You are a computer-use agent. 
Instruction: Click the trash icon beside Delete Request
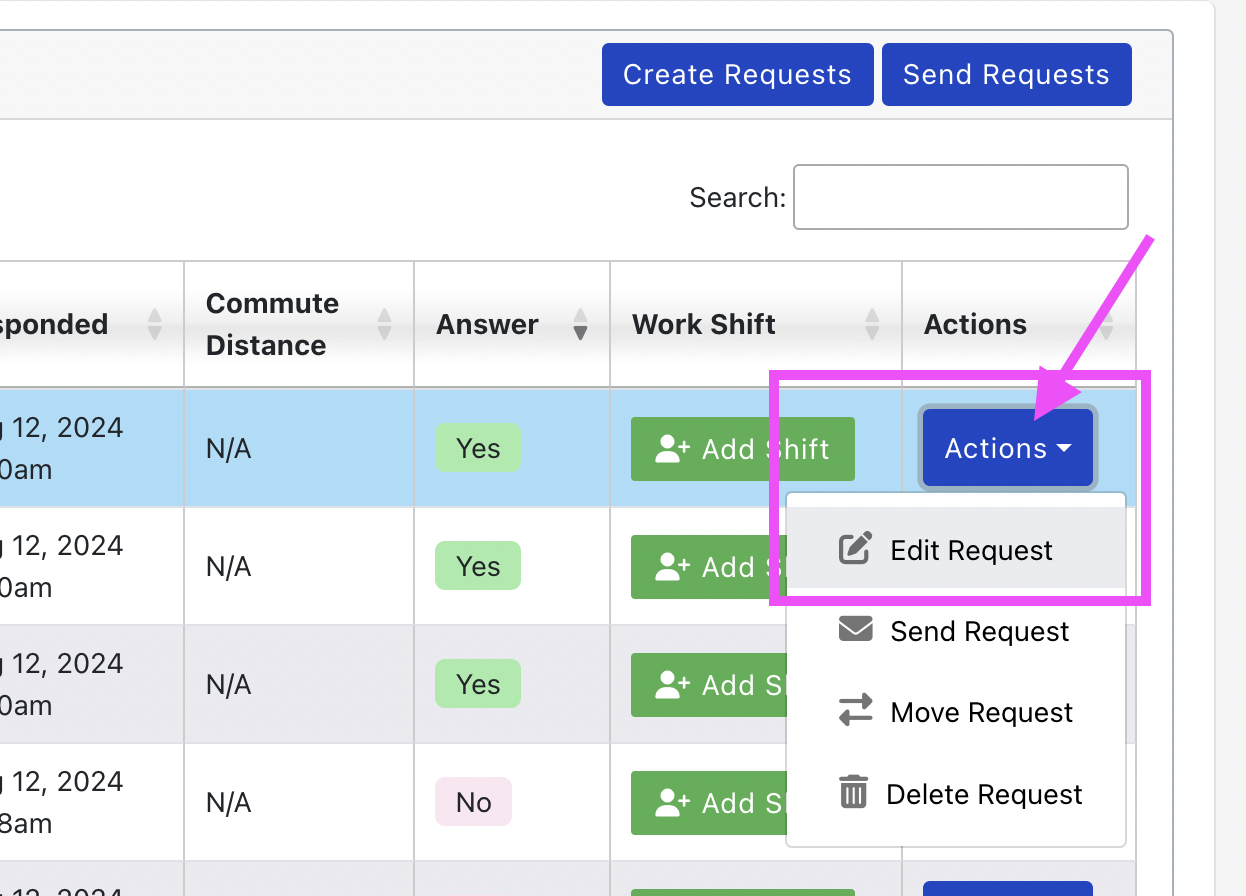click(x=852, y=792)
